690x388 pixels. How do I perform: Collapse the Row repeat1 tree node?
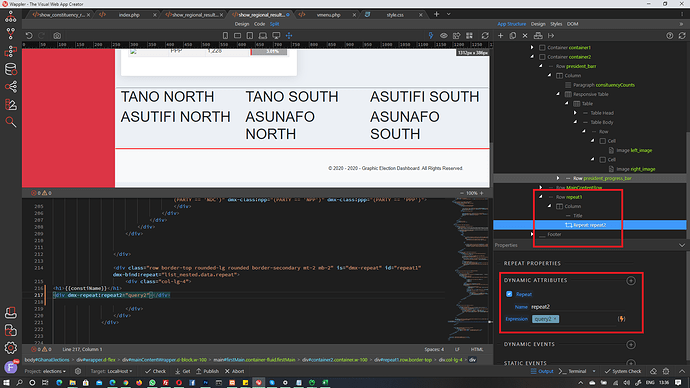[x=541, y=197]
